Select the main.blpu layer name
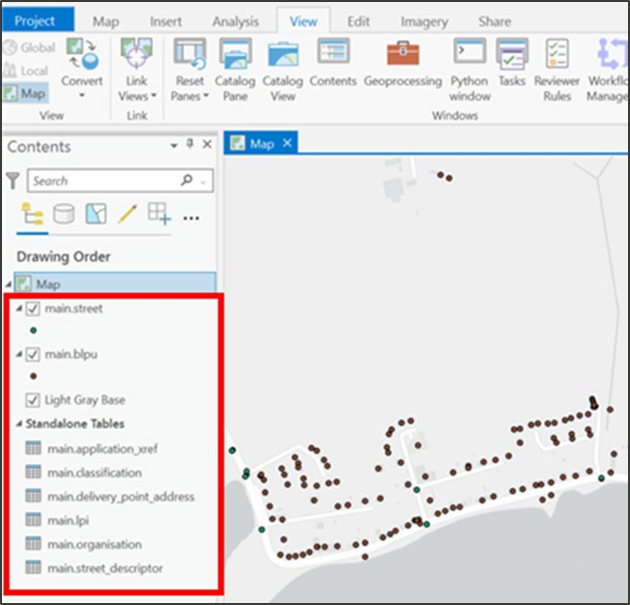630x605 pixels. coord(71,354)
